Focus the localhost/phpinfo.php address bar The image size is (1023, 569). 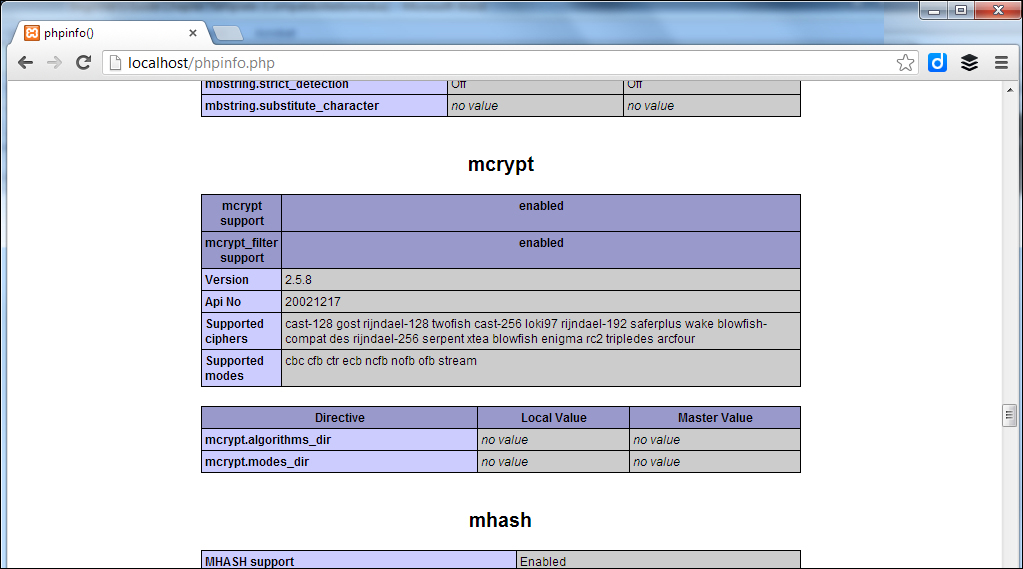(x=509, y=63)
